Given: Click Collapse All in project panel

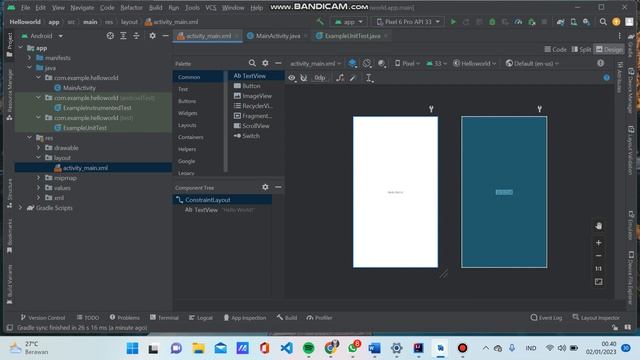Looking at the screenshot, I should pos(136,36).
